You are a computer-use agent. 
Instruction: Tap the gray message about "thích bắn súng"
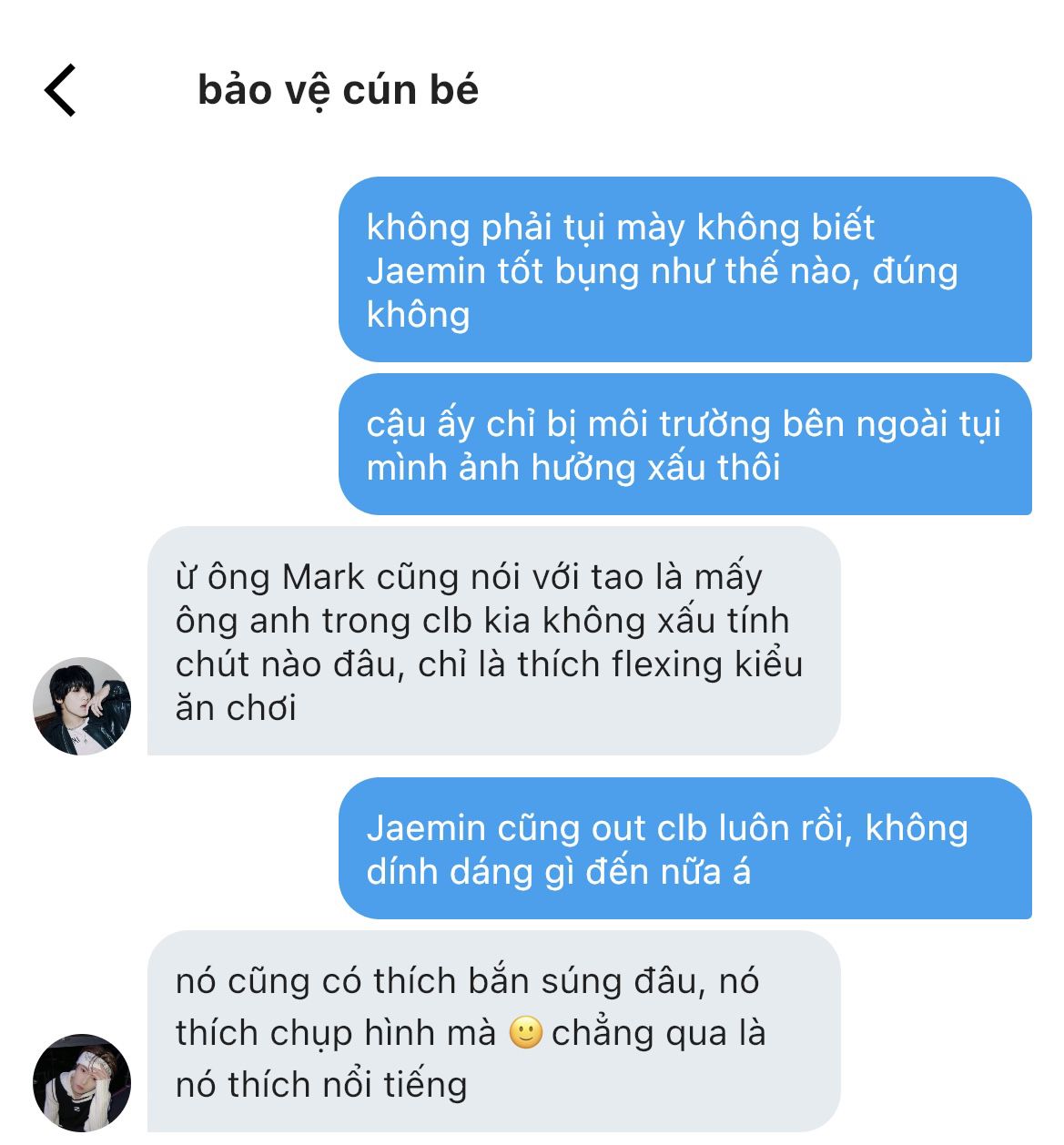494,1031
